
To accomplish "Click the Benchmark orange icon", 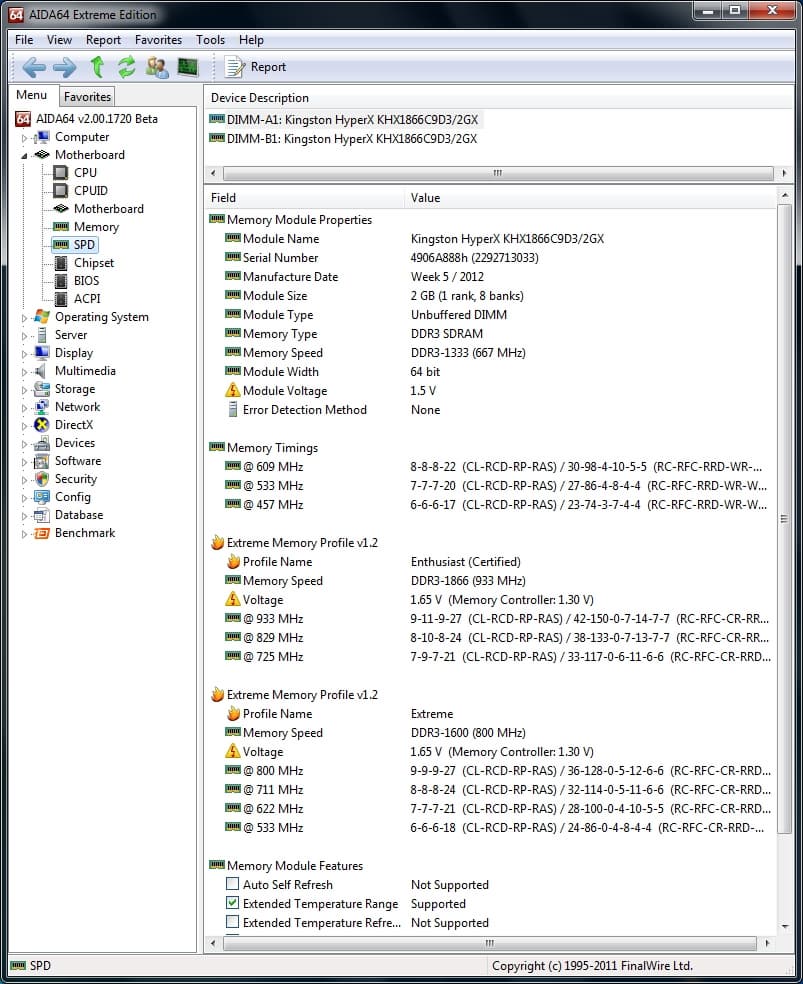I will [x=42, y=533].
